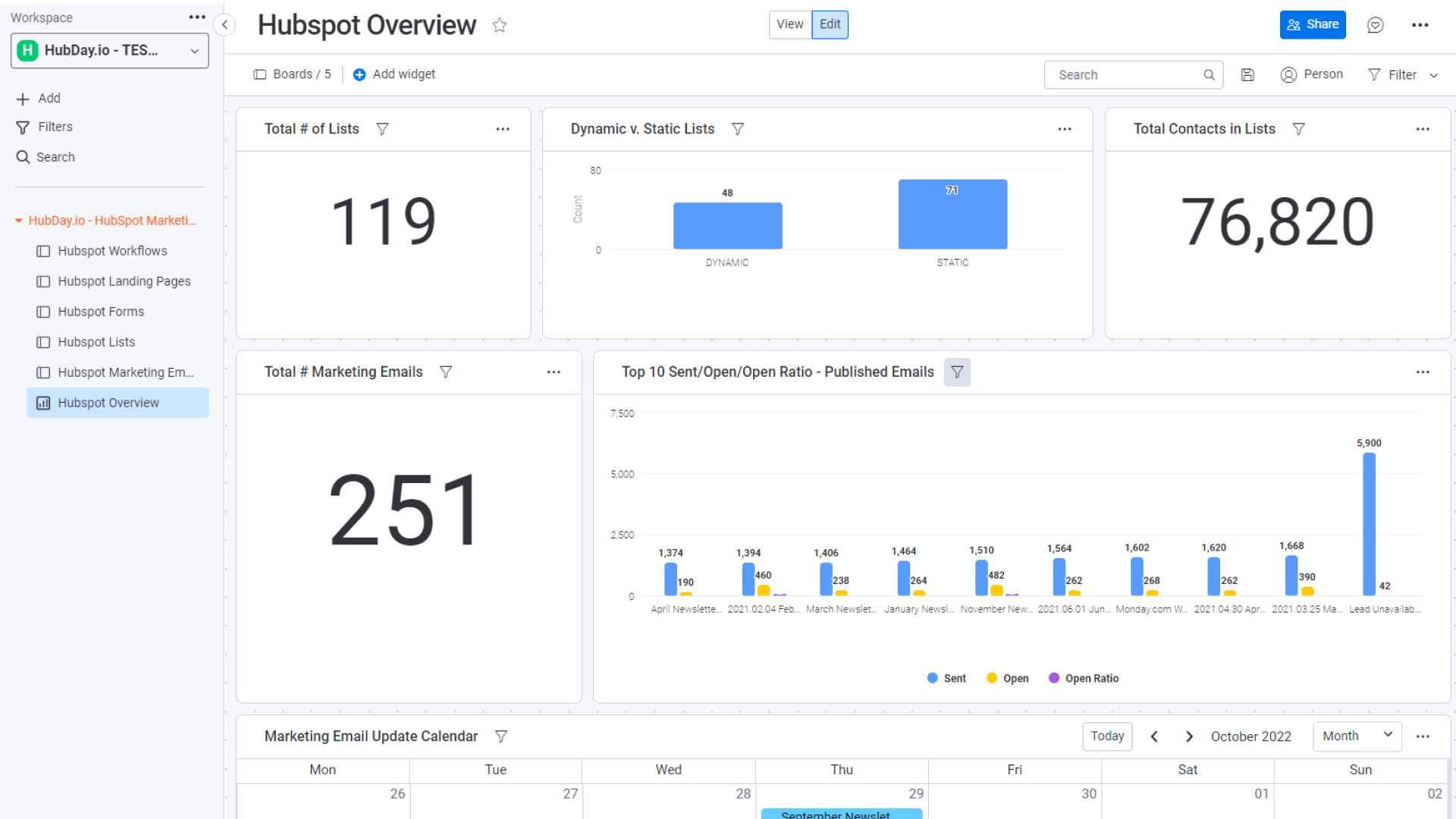
Task: Click the filter icon on Marketing Email Update Calendar
Action: [x=500, y=736]
